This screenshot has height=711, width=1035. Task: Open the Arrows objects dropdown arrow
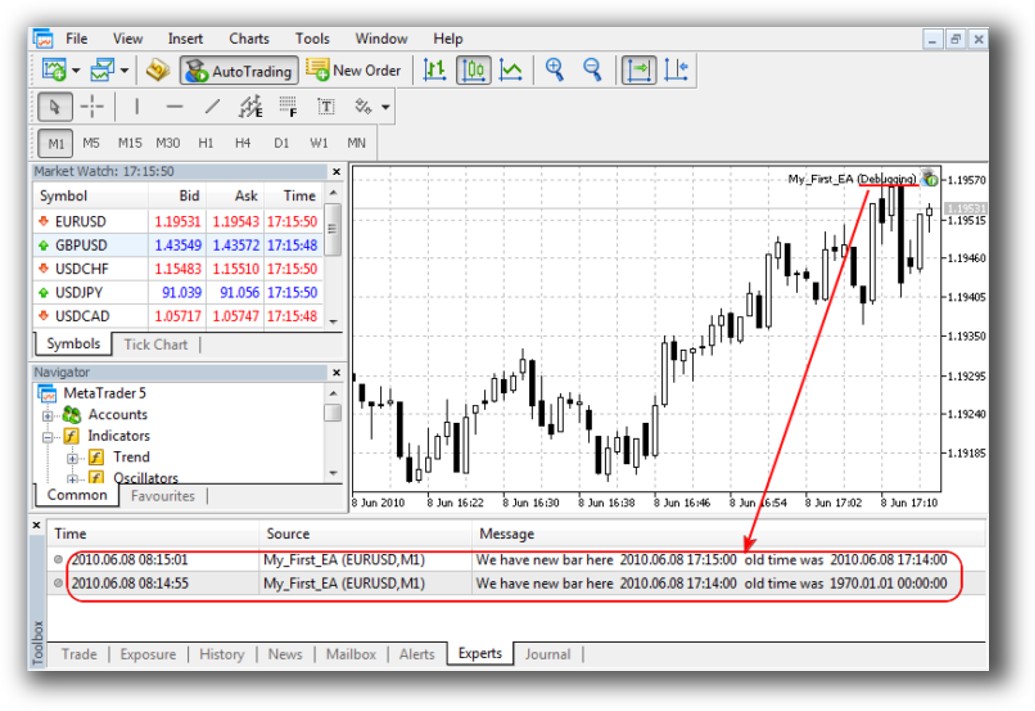[385, 107]
